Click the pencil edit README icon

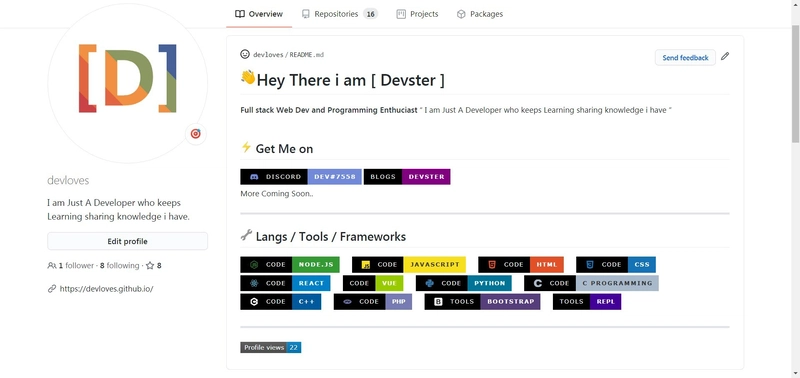pos(725,57)
